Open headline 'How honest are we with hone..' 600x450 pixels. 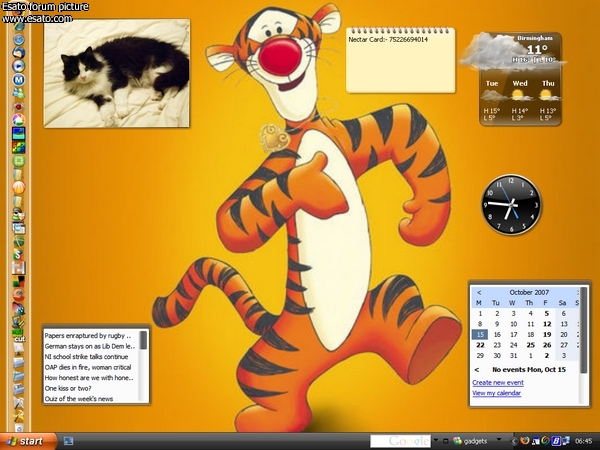pos(89,378)
